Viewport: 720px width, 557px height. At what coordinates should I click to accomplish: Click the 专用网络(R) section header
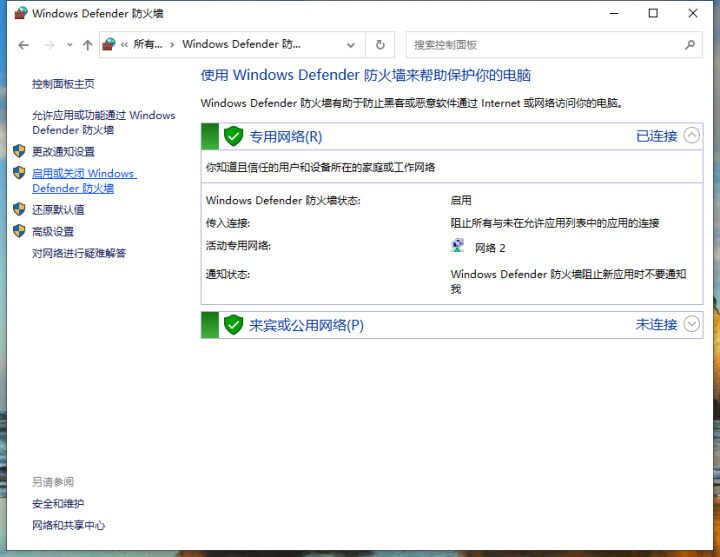coord(452,136)
